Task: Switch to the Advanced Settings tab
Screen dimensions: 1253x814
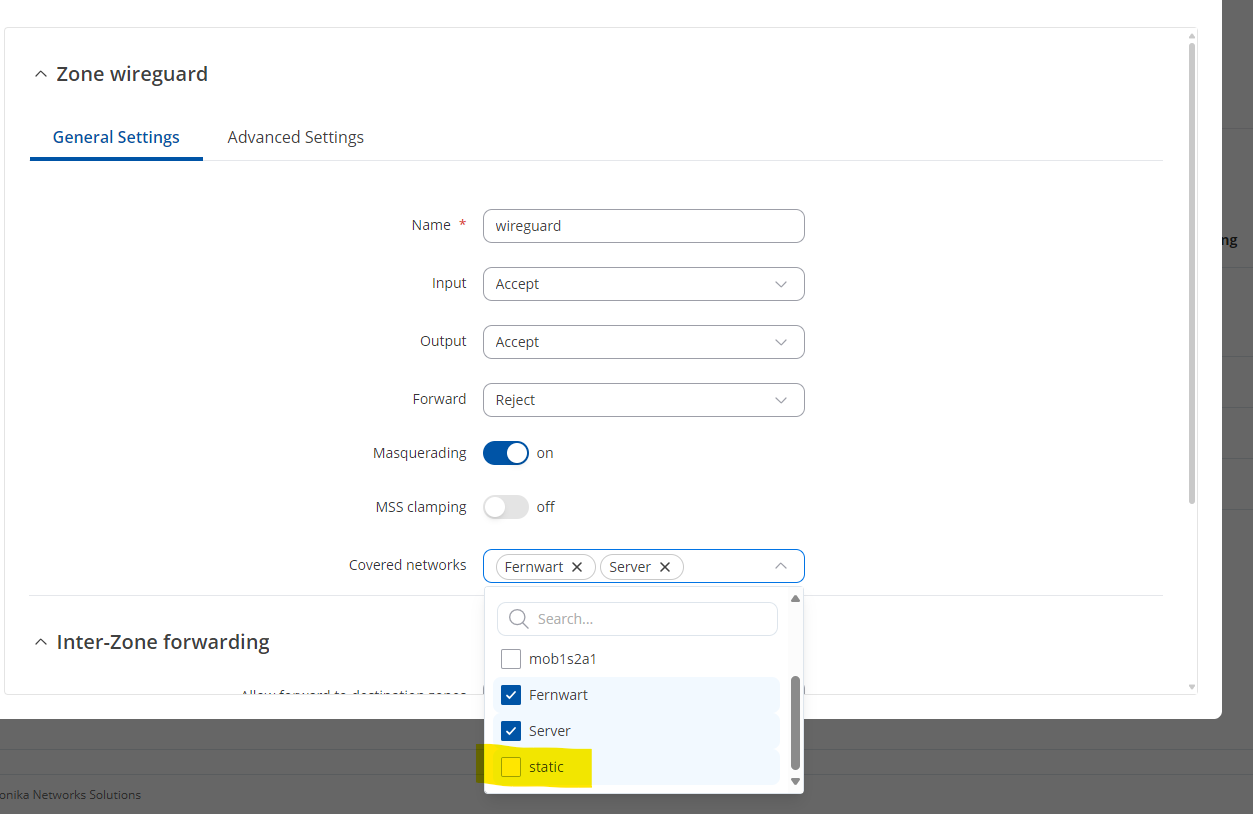Action: tap(295, 137)
